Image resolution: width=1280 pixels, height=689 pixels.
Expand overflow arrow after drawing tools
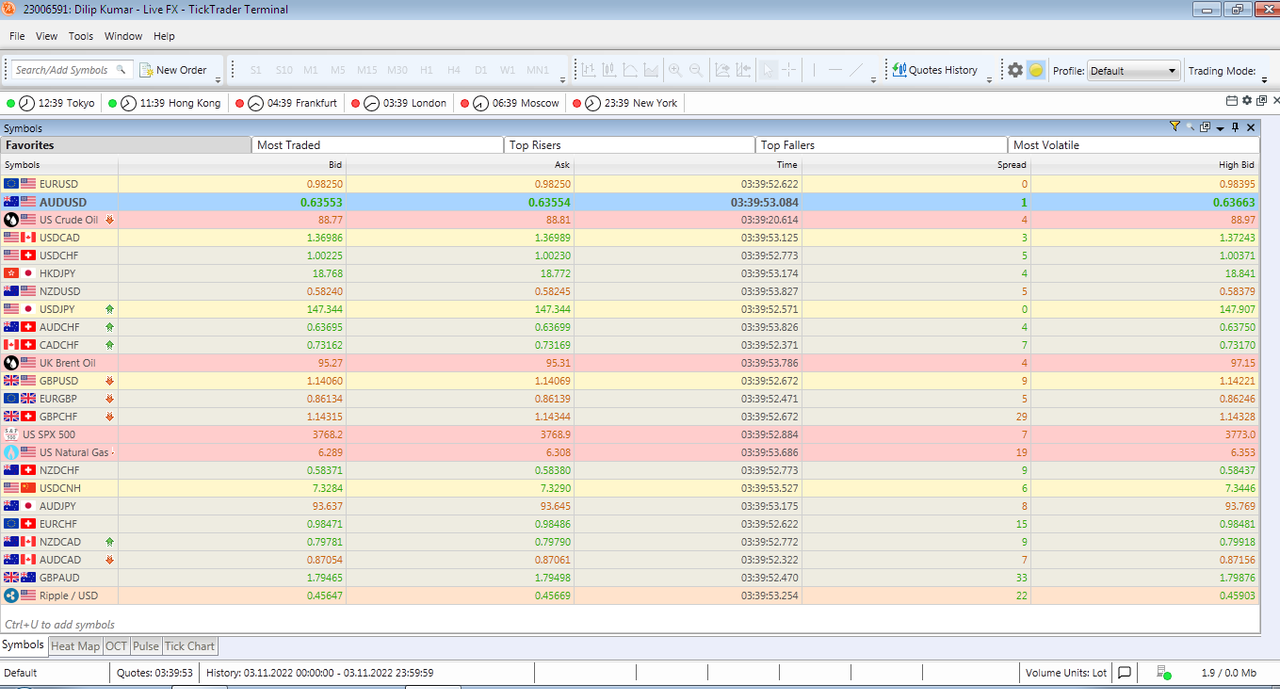point(874,78)
